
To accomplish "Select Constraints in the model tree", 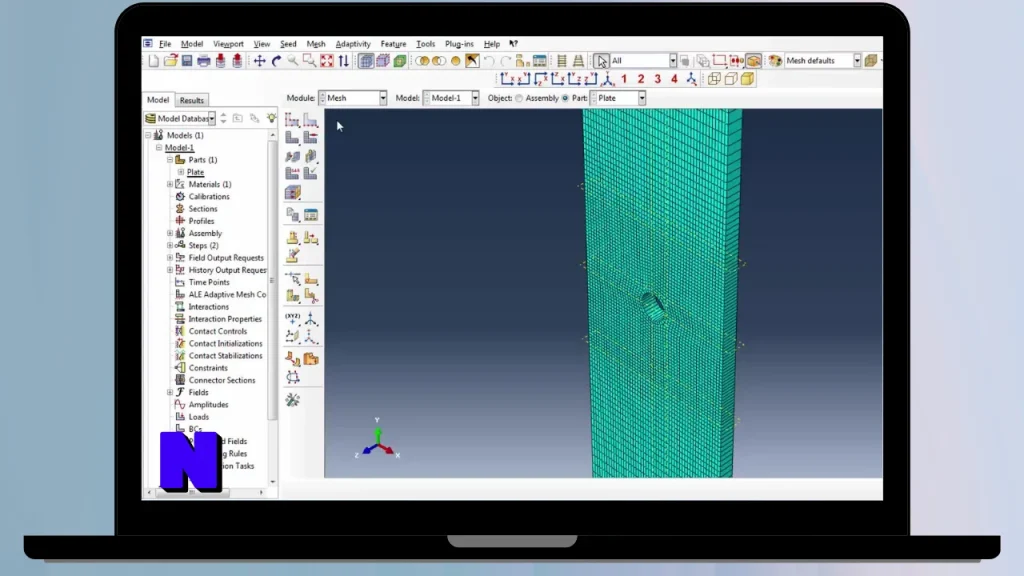I will 208,368.
